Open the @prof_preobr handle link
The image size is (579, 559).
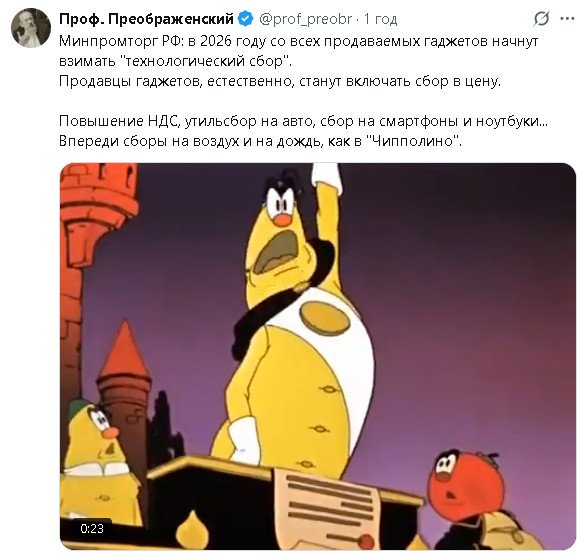tap(306, 19)
